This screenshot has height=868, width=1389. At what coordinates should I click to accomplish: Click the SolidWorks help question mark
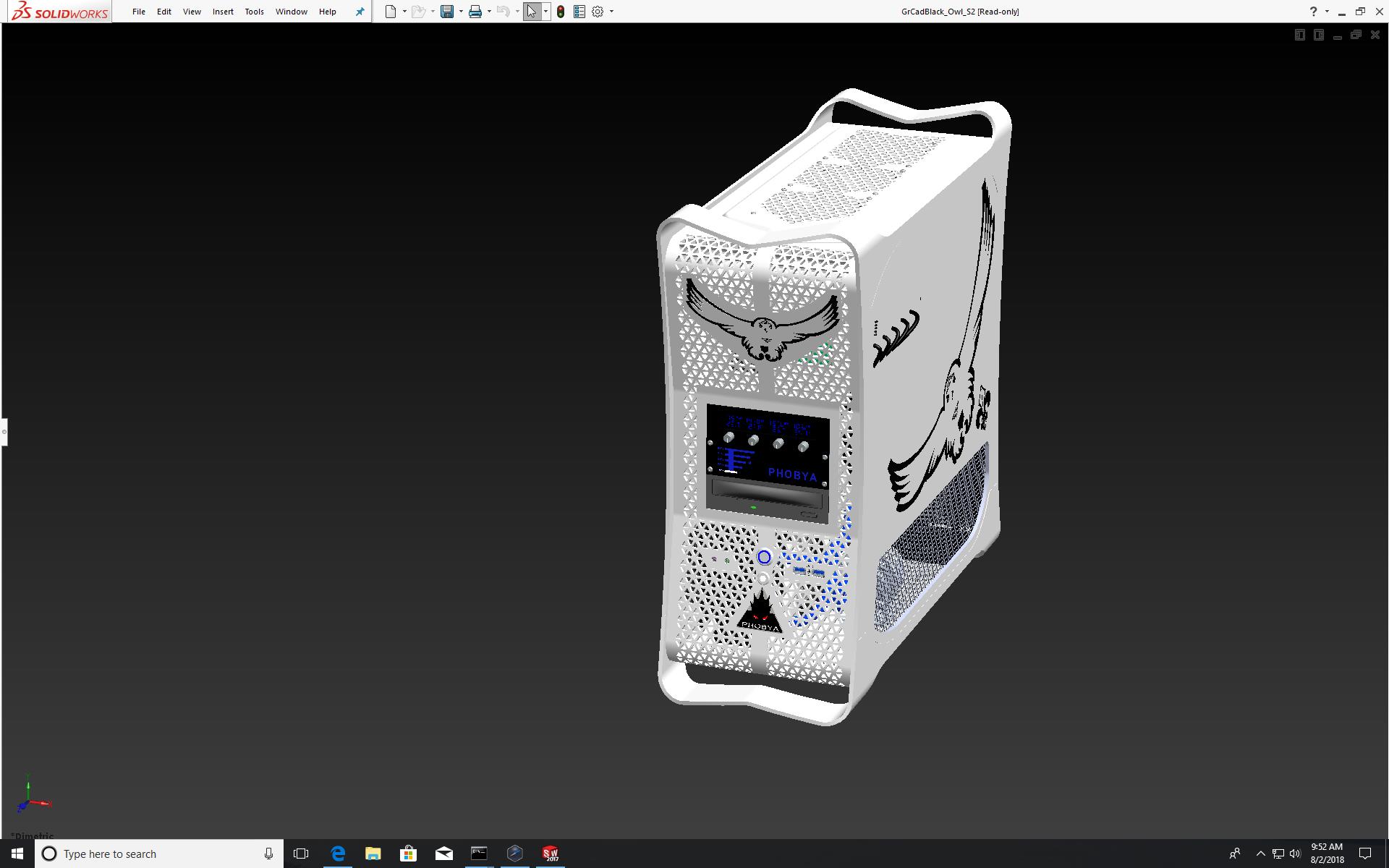pos(1313,12)
